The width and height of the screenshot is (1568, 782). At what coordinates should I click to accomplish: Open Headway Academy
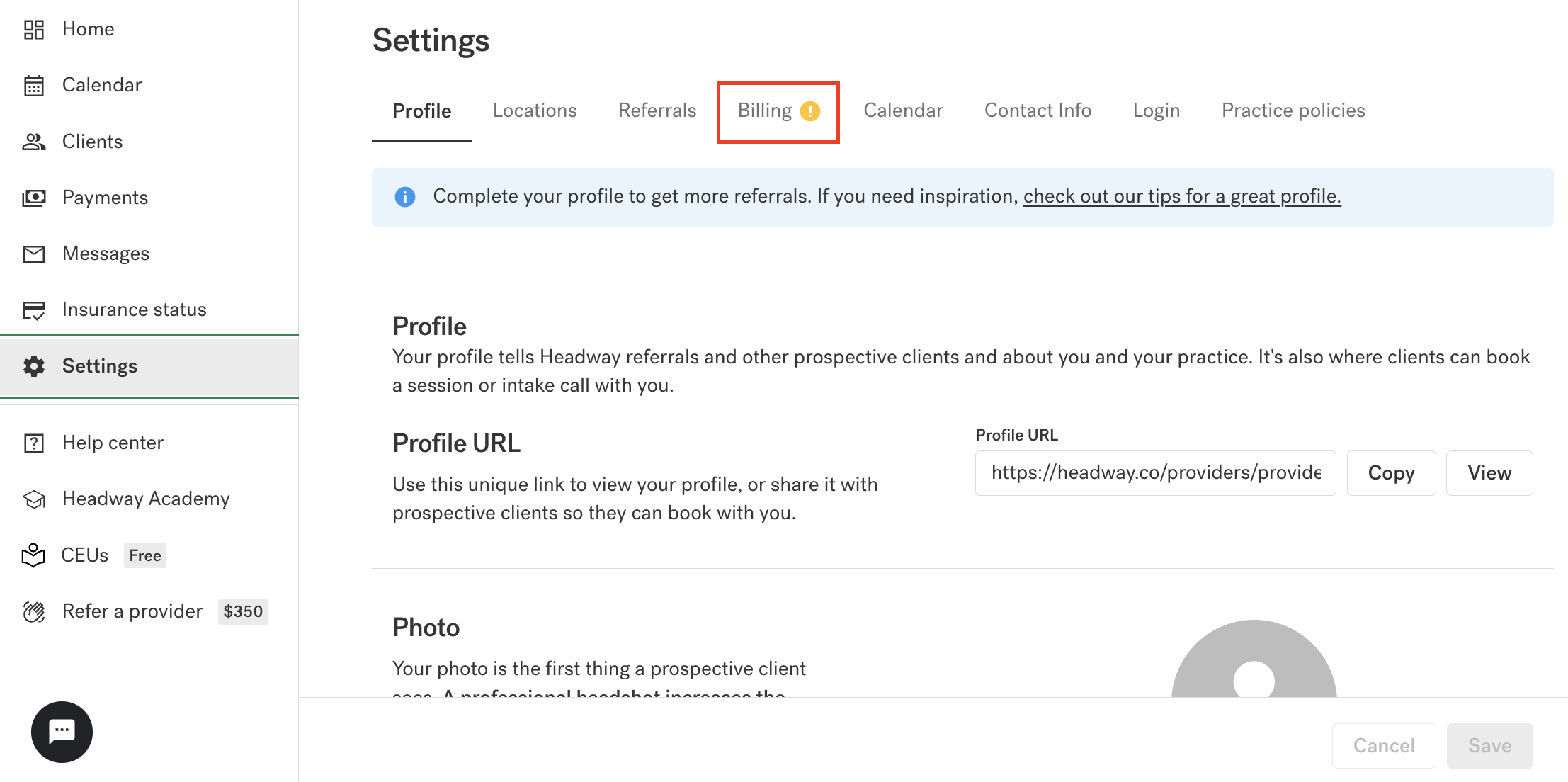pyautogui.click(x=145, y=498)
